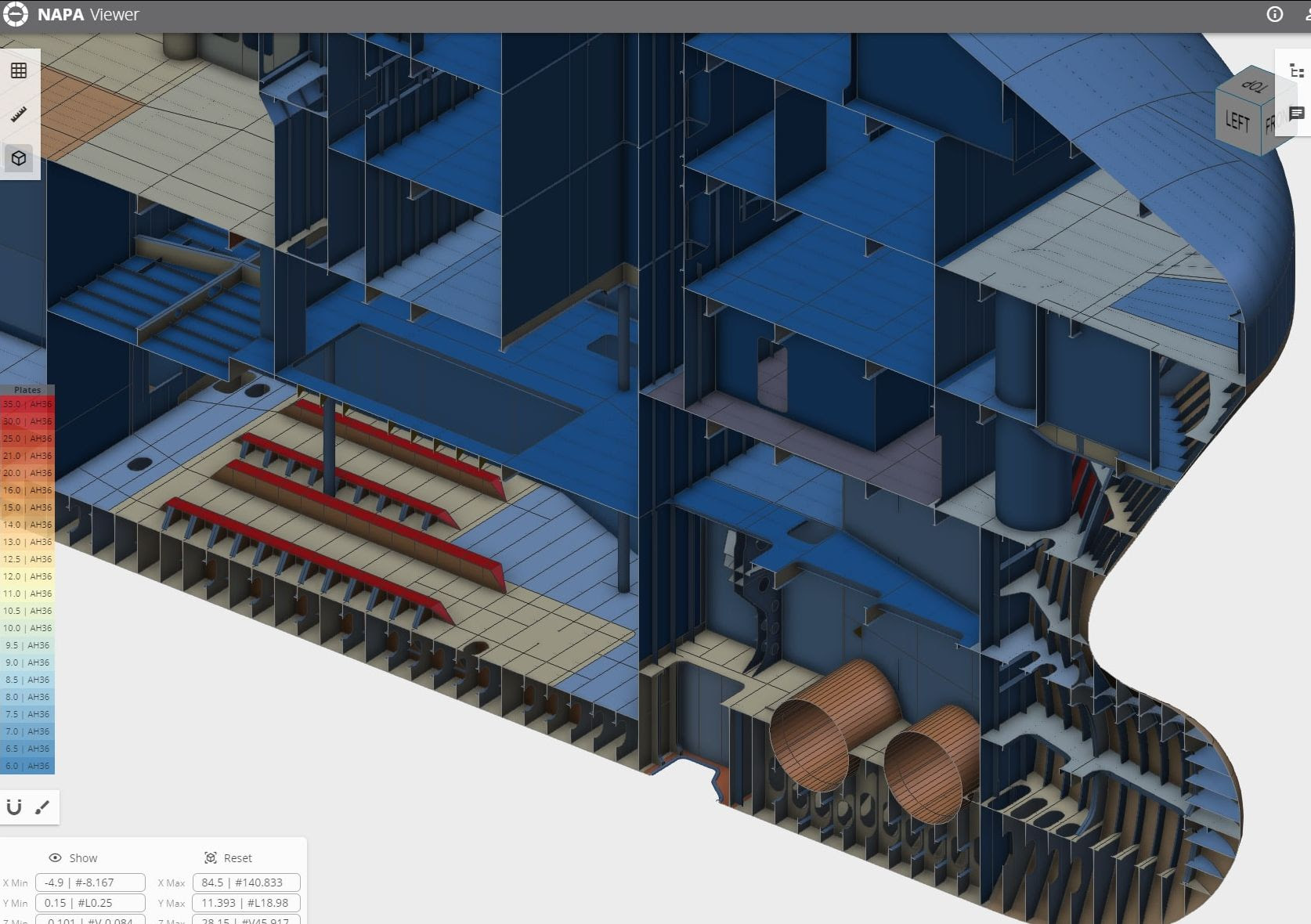1311x924 pixels.
Task: Enable the magnet snap tool
Action: tap(14, 807)
